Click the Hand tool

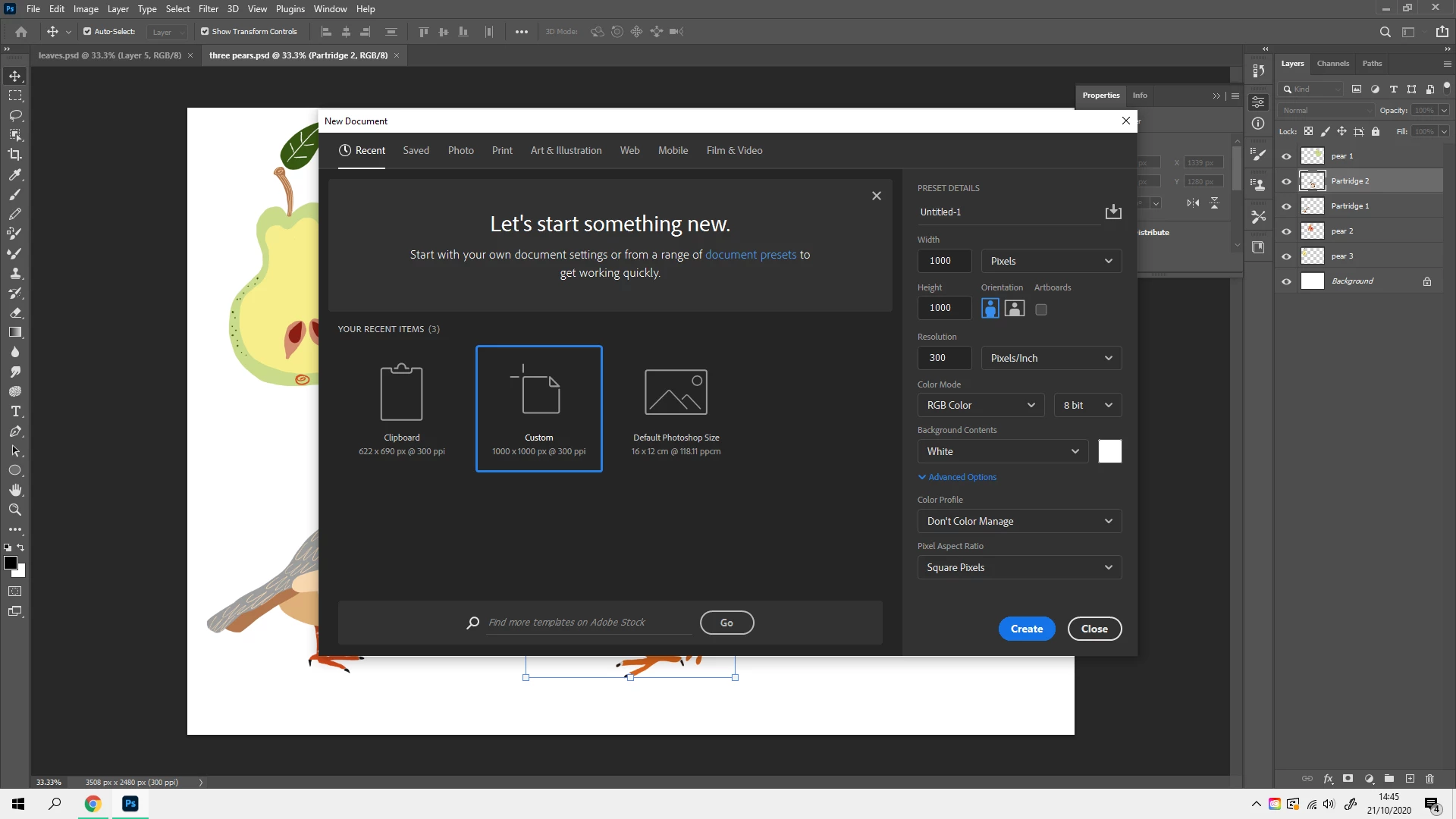click(x=15, y=490)
